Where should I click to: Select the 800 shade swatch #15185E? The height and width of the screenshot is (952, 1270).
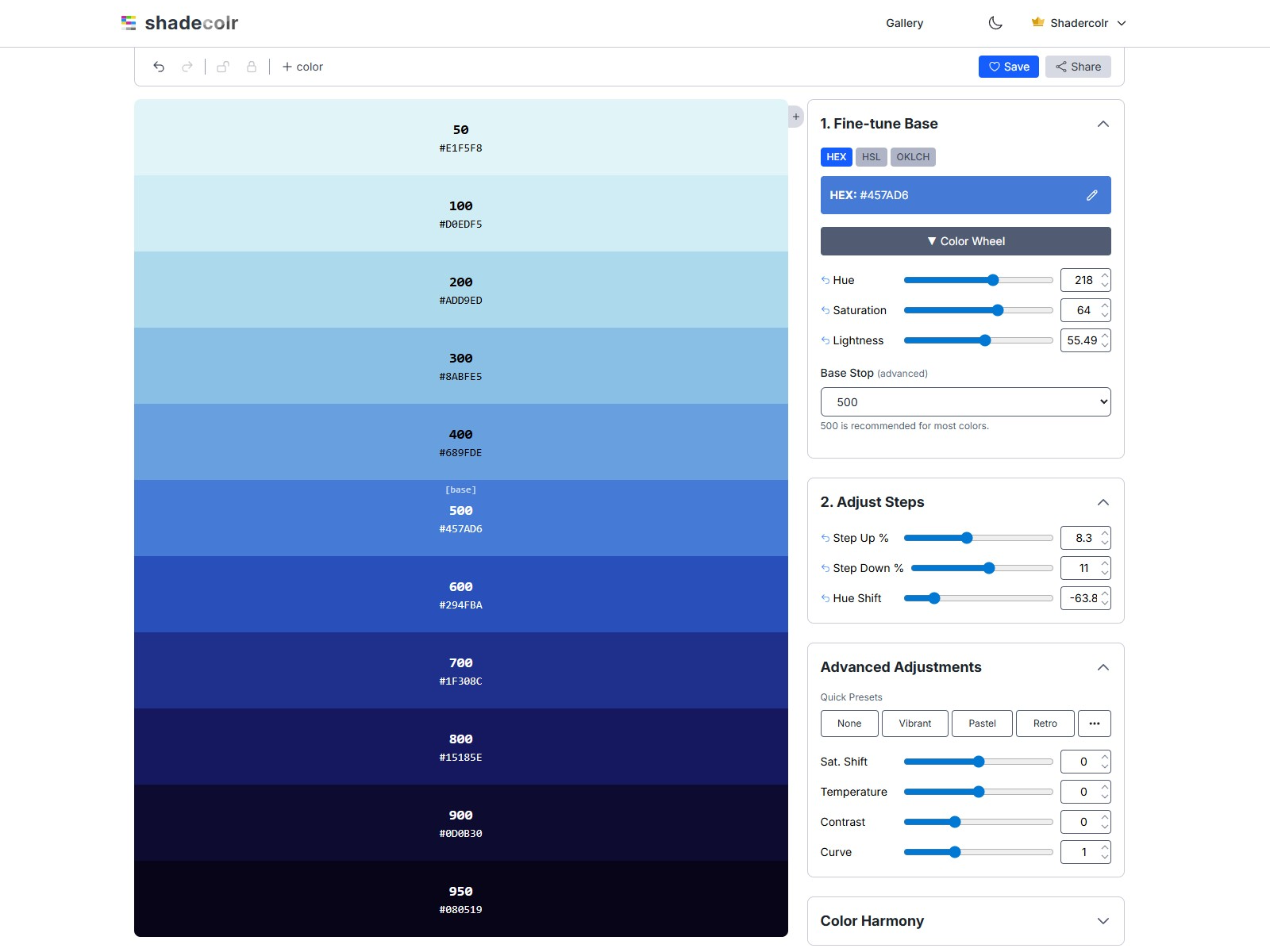click(461, 747)
